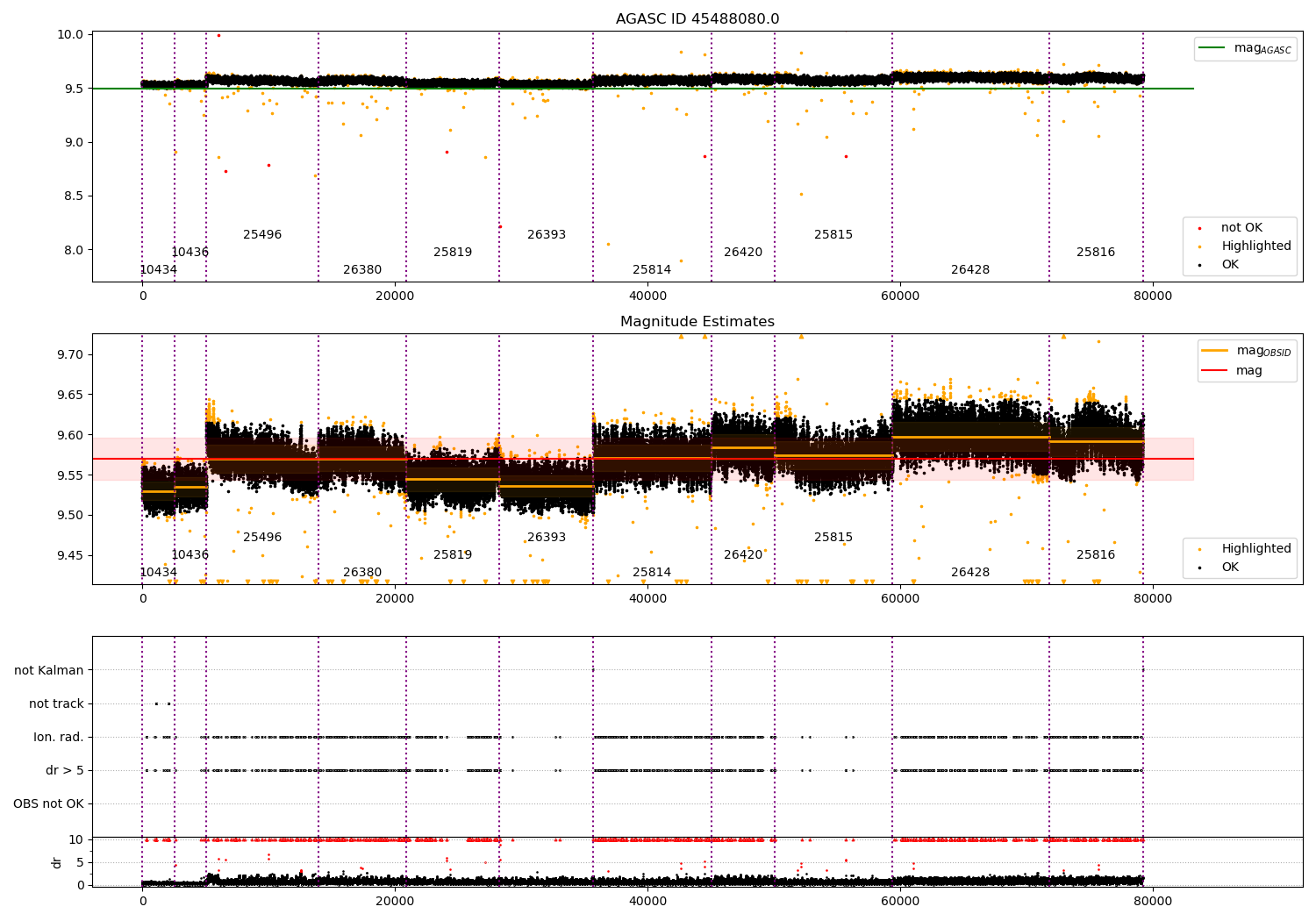
Task: Click the 20000 x-axis tick under Magnitude Estimates
Action: pos(395,598)
